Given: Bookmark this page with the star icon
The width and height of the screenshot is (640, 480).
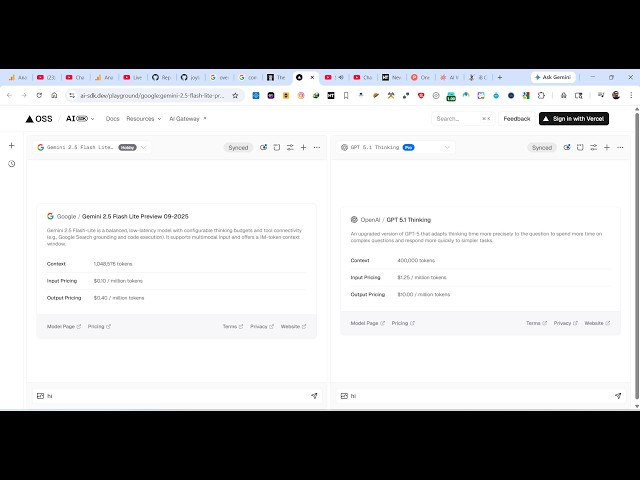Looking at the screenshot, I should (235, 96).
